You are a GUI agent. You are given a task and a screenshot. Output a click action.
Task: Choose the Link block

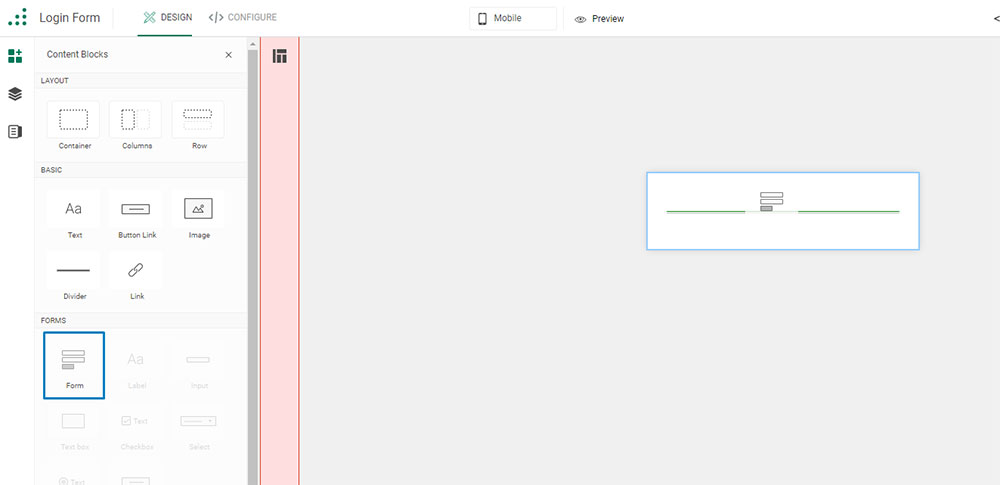click(x=136, y=276)
